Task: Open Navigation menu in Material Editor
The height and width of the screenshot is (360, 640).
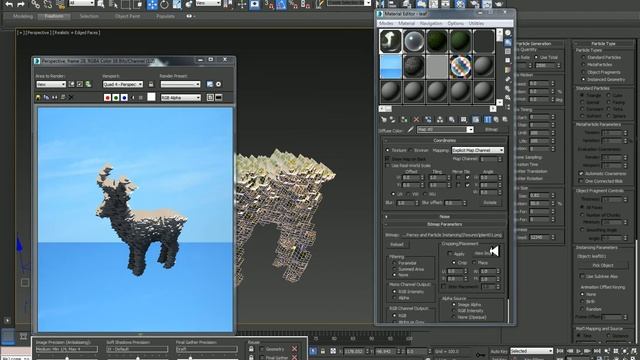Action: pyautogui.click(x=431, y=24)
